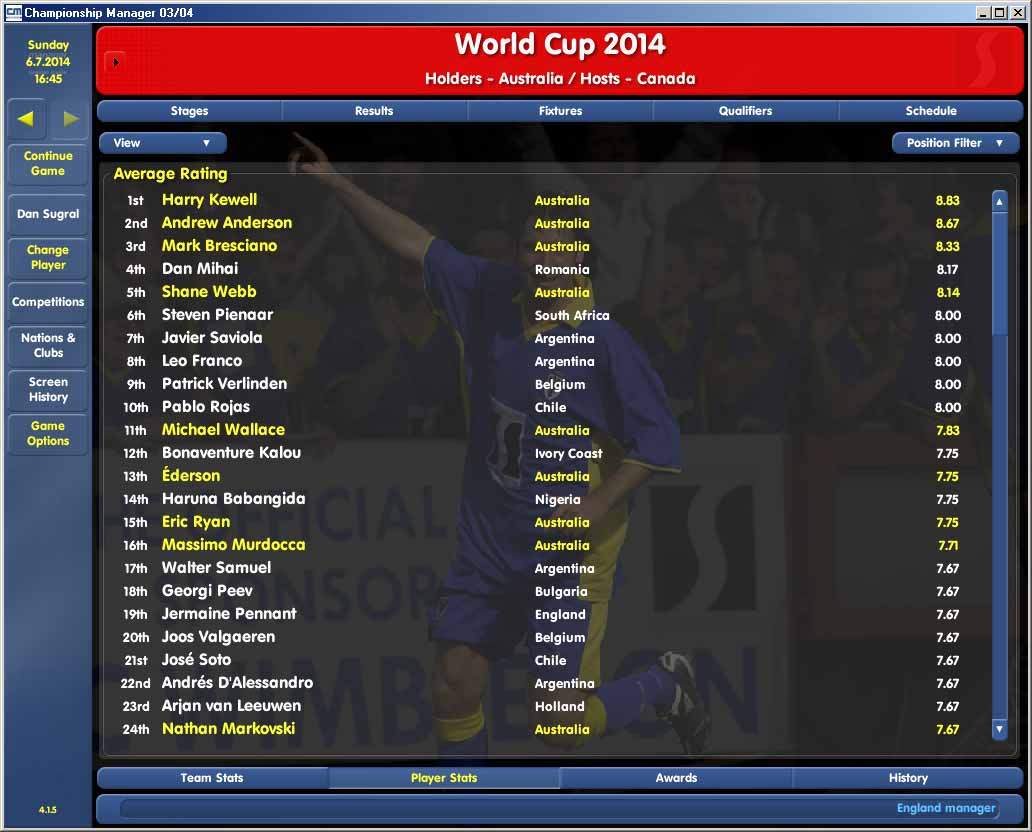Select player Éderson

[191, 475]
